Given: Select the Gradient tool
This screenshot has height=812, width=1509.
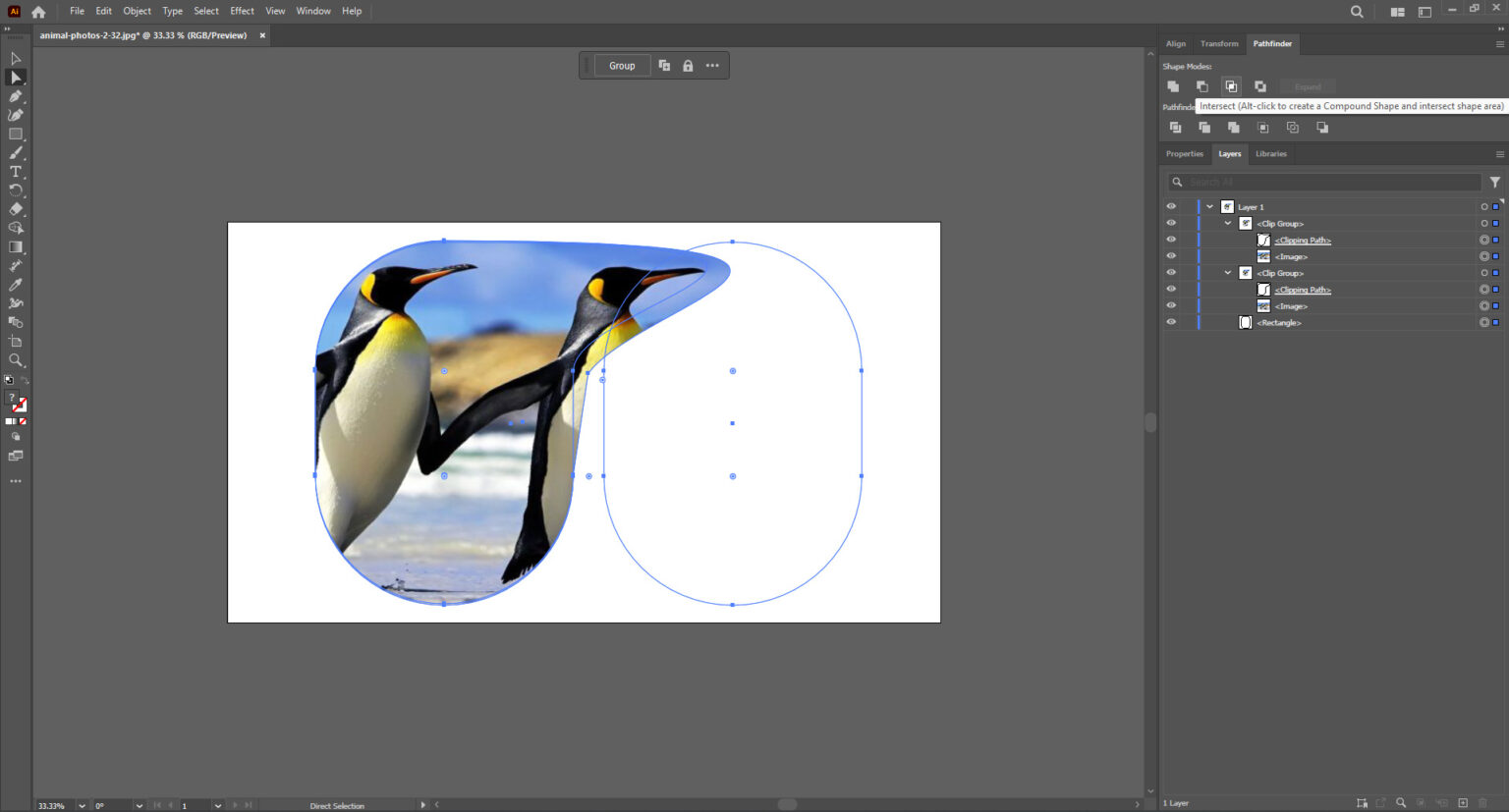Looking at the screenshot, I should (x=15, y=247).
